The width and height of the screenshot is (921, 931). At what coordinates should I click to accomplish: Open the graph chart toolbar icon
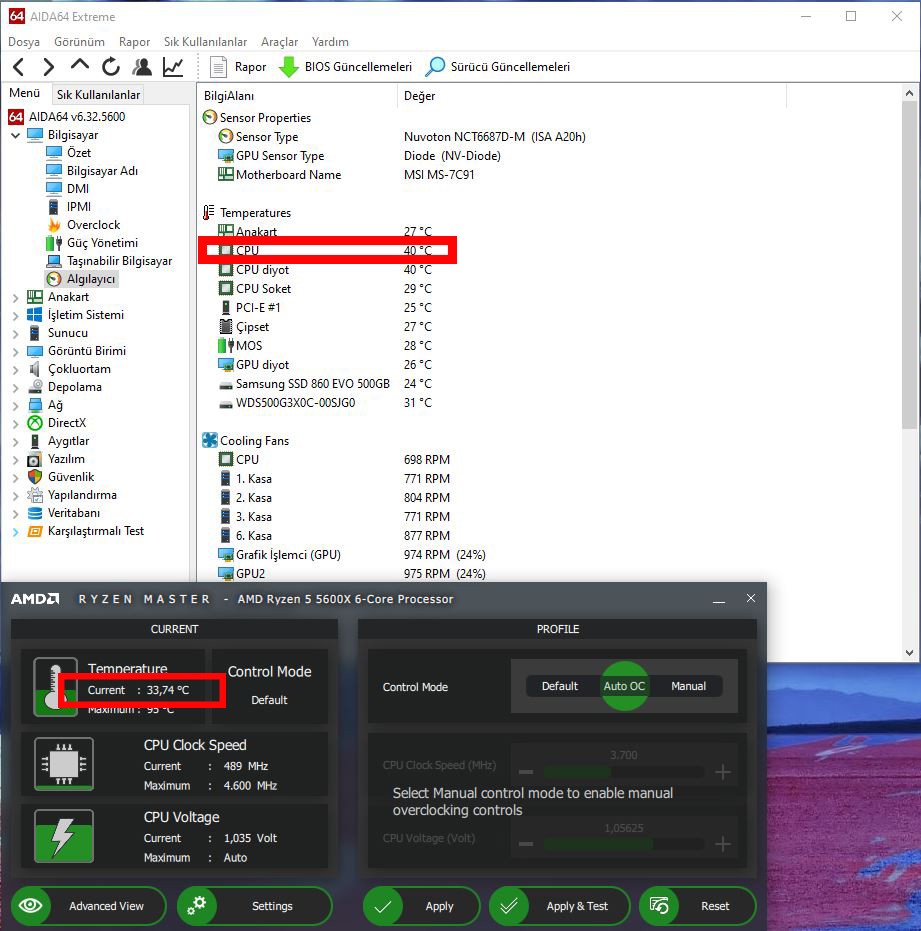[x=173, y=67]
